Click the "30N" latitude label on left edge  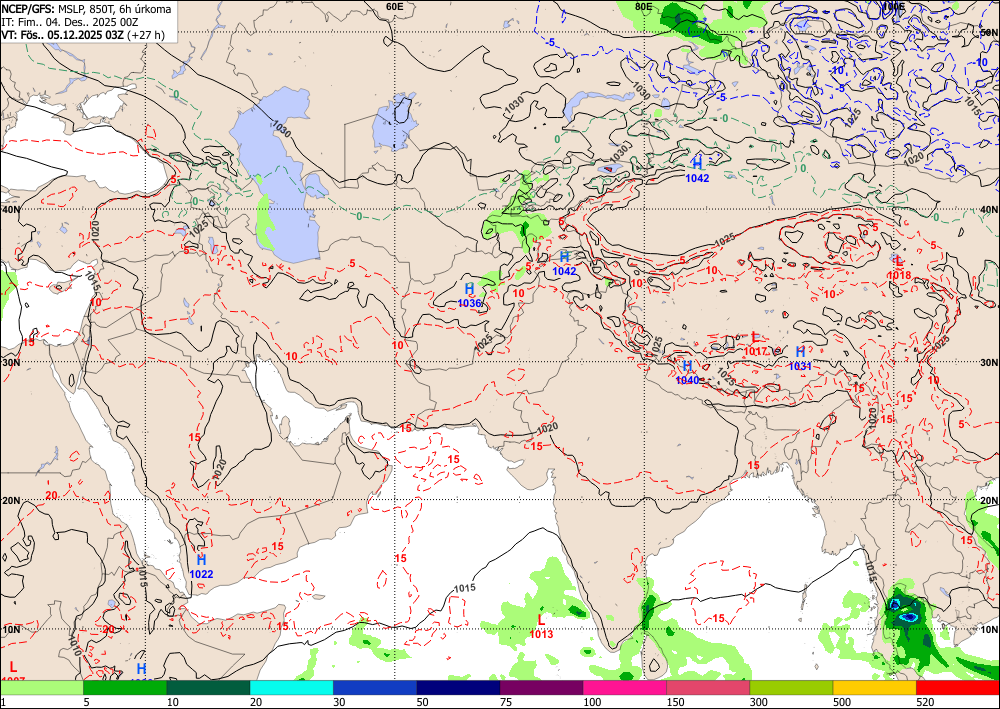coord(10,362)
